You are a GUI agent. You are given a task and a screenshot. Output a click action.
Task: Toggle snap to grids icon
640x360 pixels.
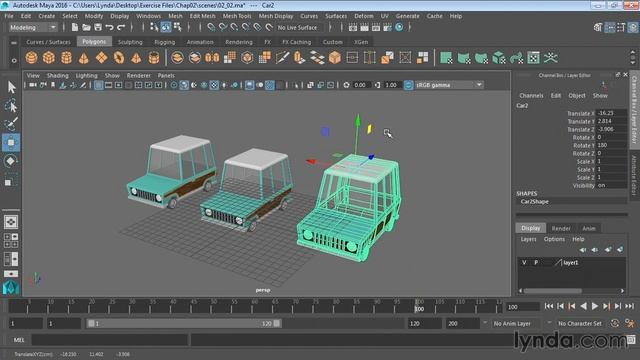click(x=211, y=27)
